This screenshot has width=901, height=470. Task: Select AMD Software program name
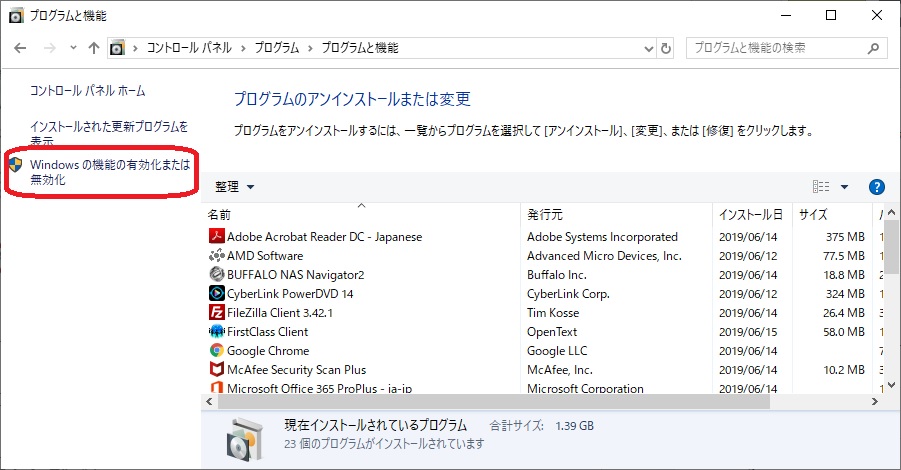click(x=265, y=255)
